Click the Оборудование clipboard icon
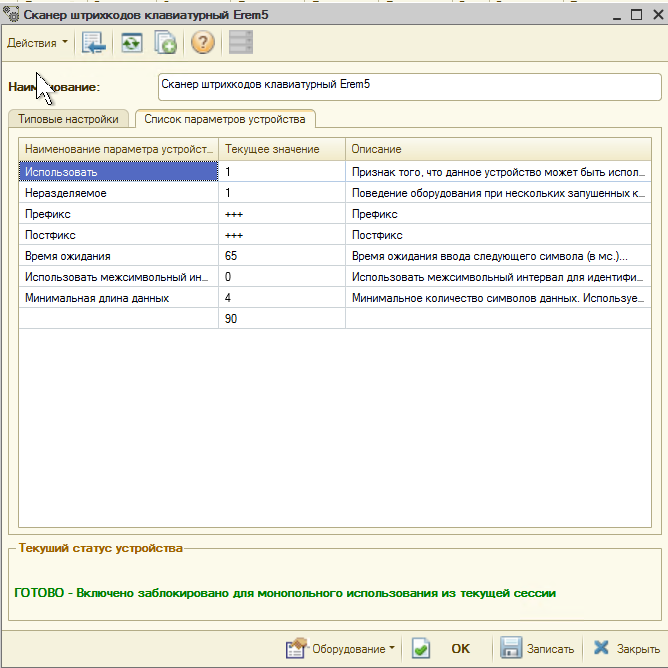668x668 pixels. pos(296,648)
